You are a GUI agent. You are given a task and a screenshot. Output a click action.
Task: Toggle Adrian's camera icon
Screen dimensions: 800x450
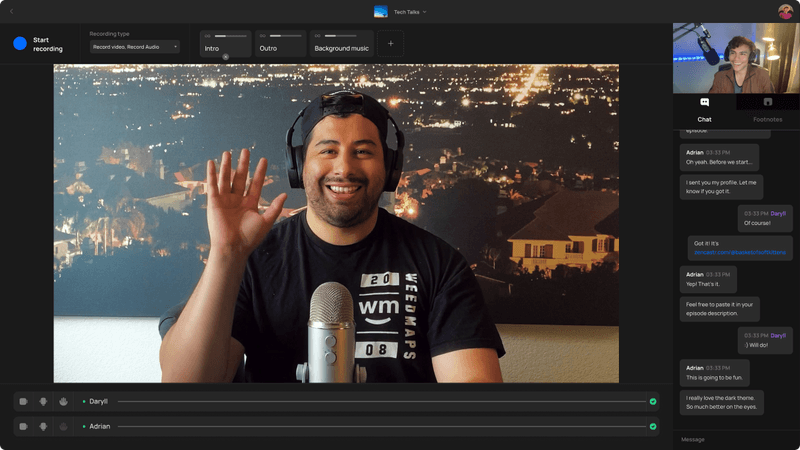pos(24,426)
